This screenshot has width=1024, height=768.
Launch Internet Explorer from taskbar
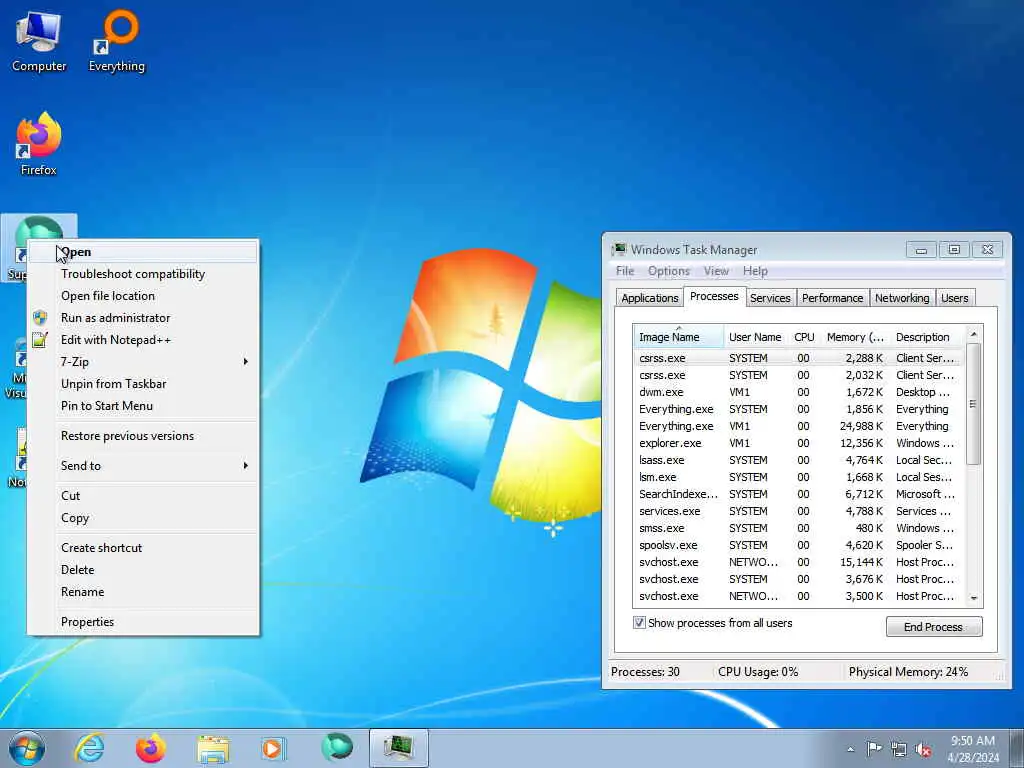[x=89, y=748]
